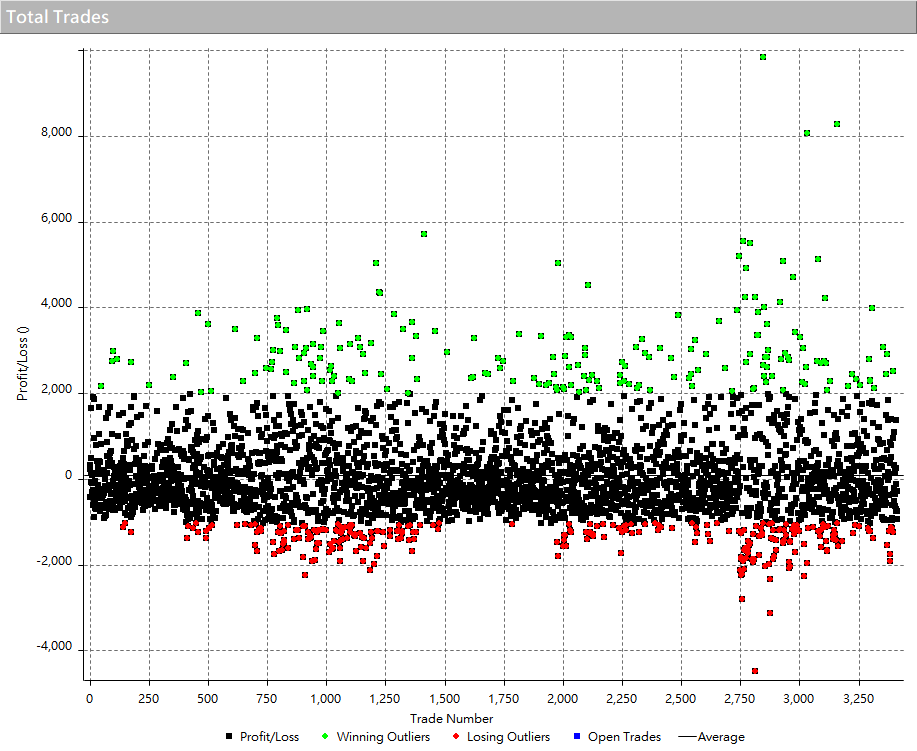Click the Trade Number axis title
The height and width of the screenshot is (751, 917).
tap(451, 719)
